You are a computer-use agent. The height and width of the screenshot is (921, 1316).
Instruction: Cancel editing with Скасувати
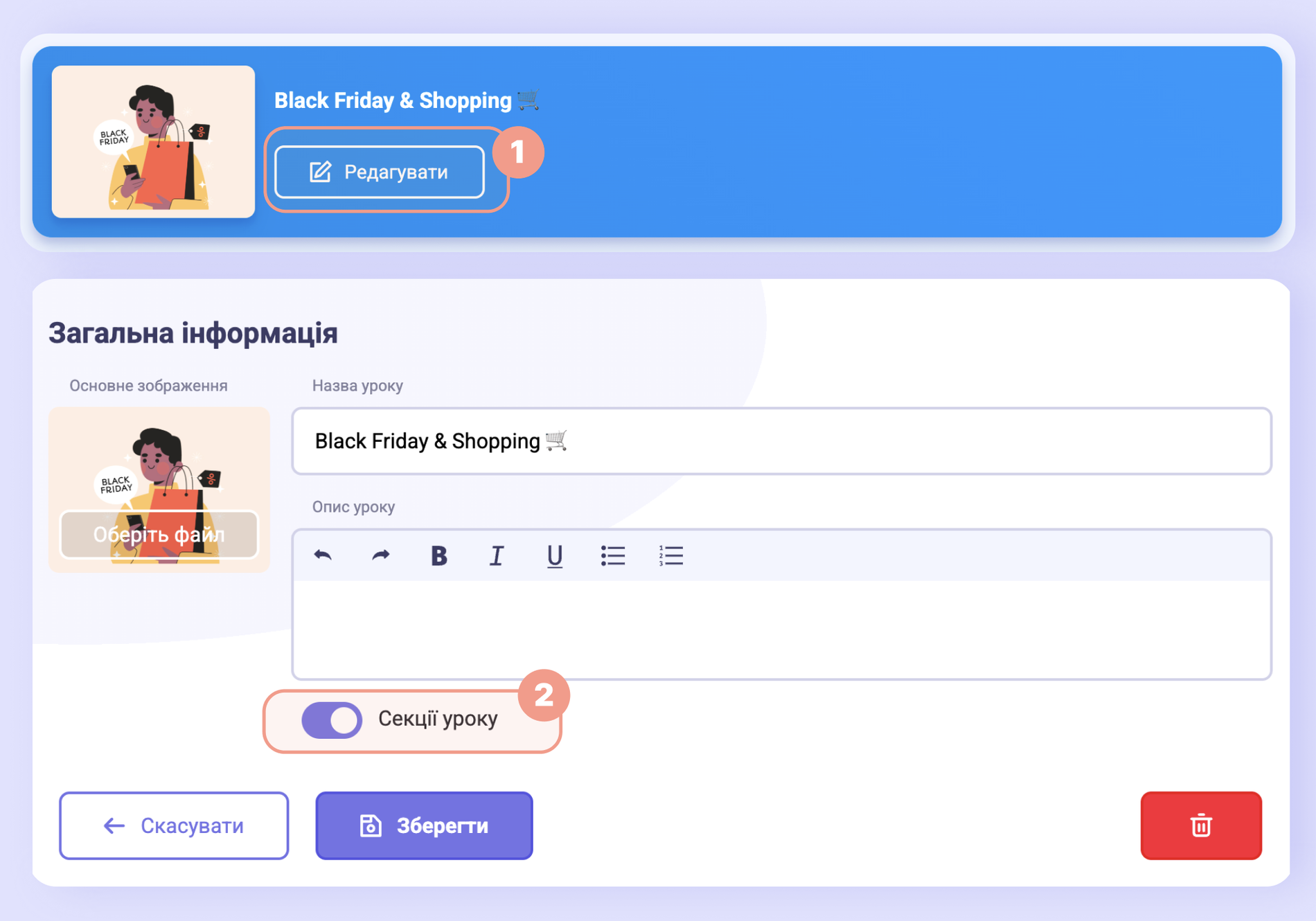(x=174, y=825)
